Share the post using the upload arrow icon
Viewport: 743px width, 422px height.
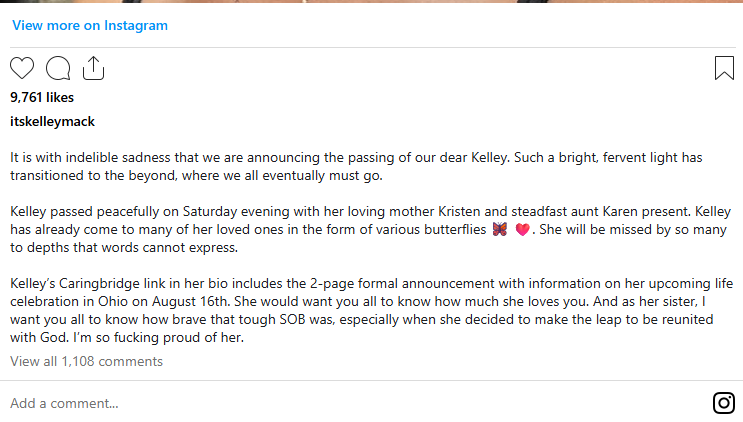(93, 68)
